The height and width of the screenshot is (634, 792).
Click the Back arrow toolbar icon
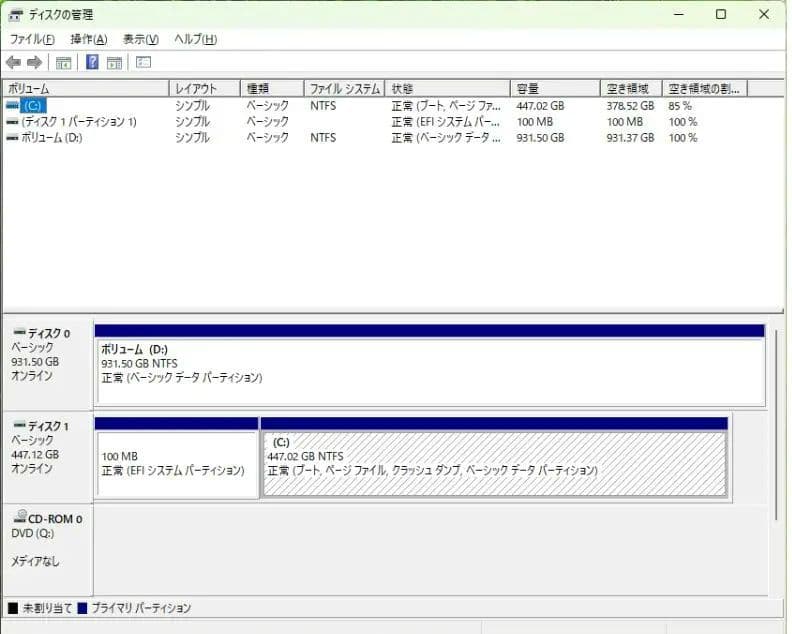[x=13, y=63]
